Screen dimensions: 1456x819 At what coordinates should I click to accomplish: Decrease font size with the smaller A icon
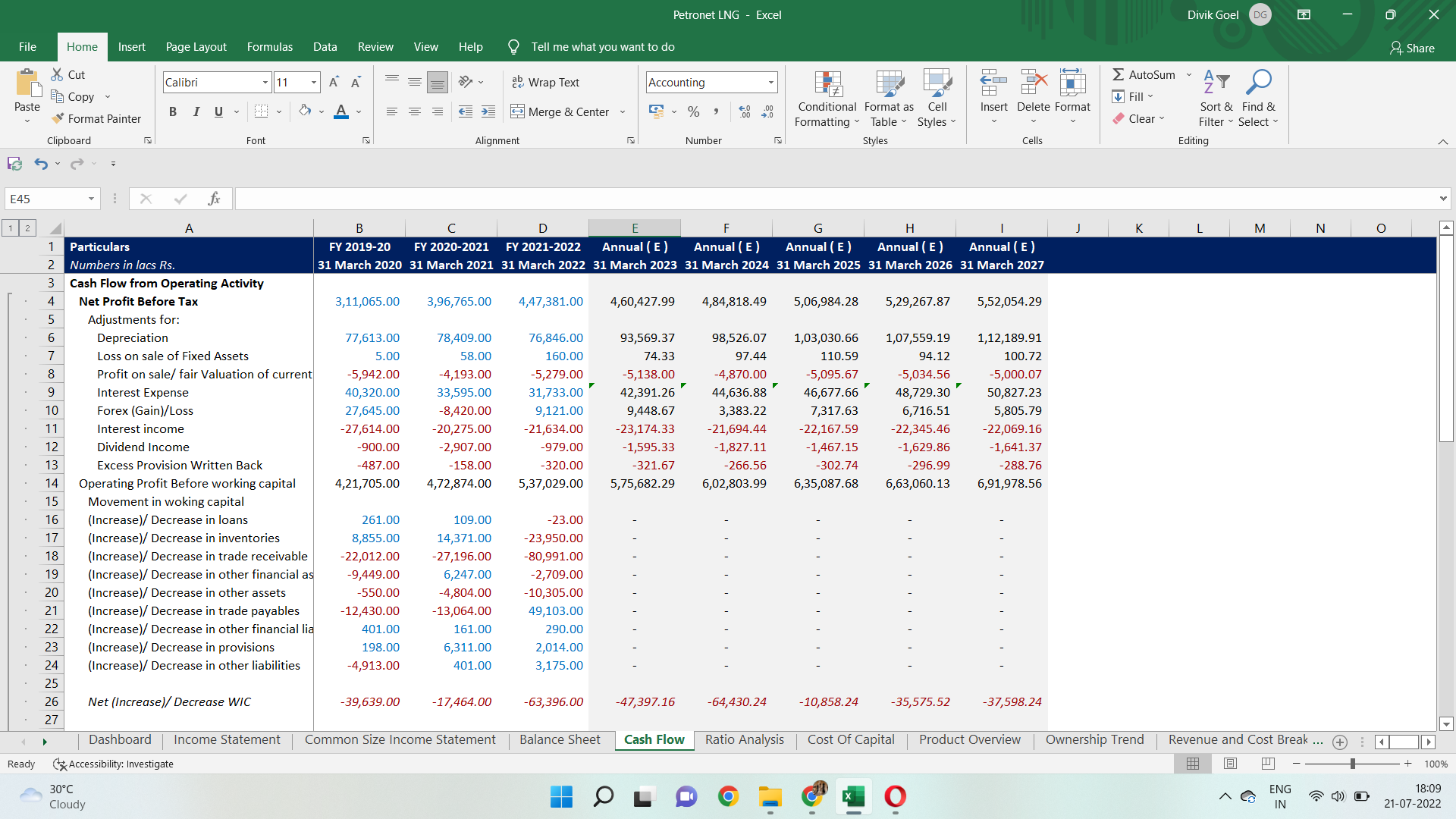click(356, 82)
